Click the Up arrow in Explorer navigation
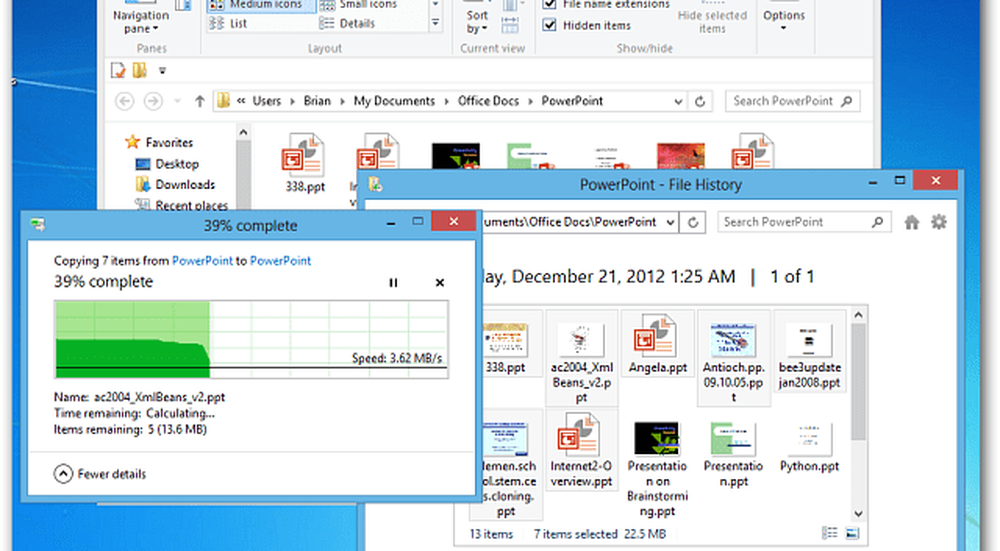 click(x=200, y=101)
